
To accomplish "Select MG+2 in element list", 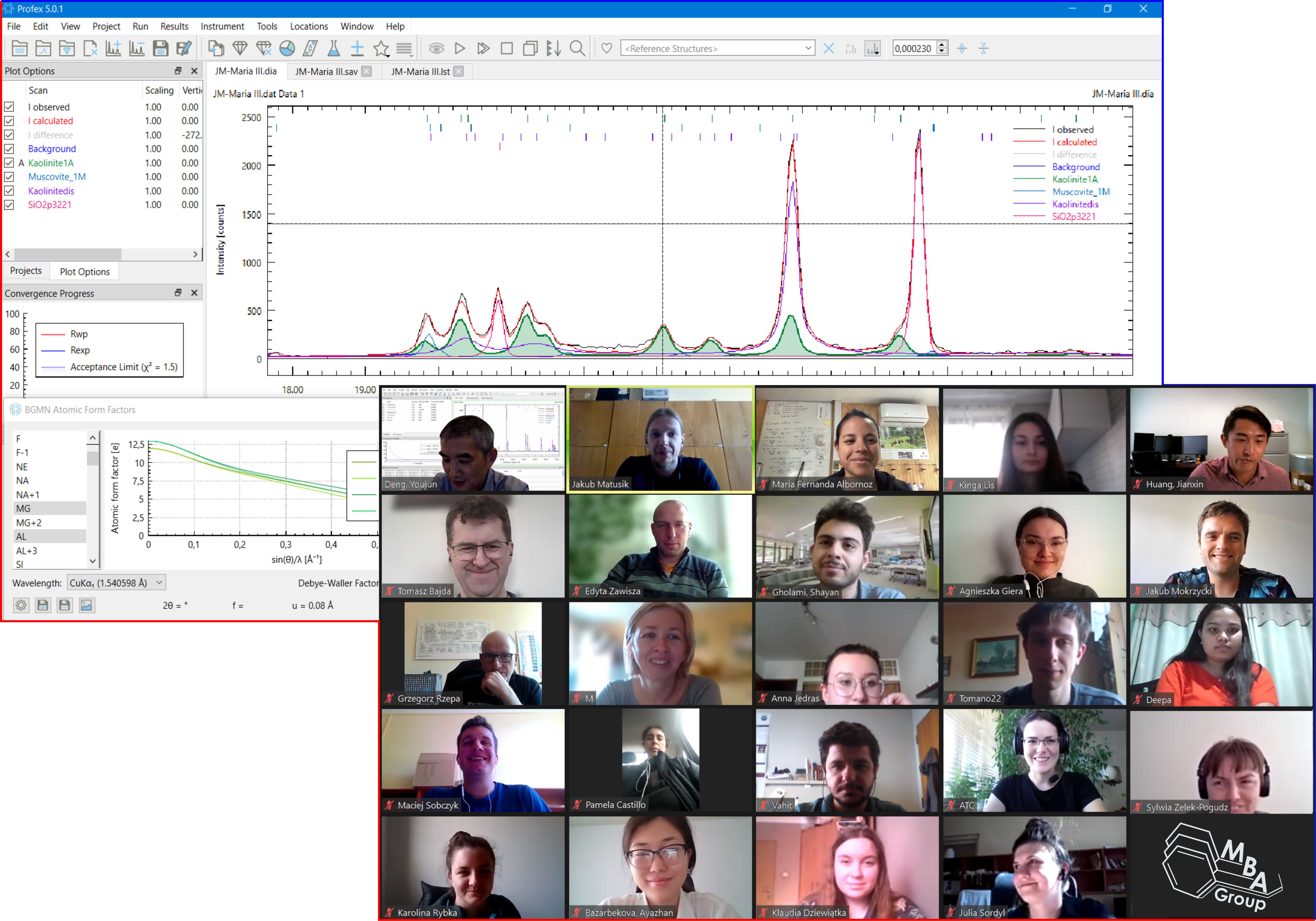I will [50, 523].
